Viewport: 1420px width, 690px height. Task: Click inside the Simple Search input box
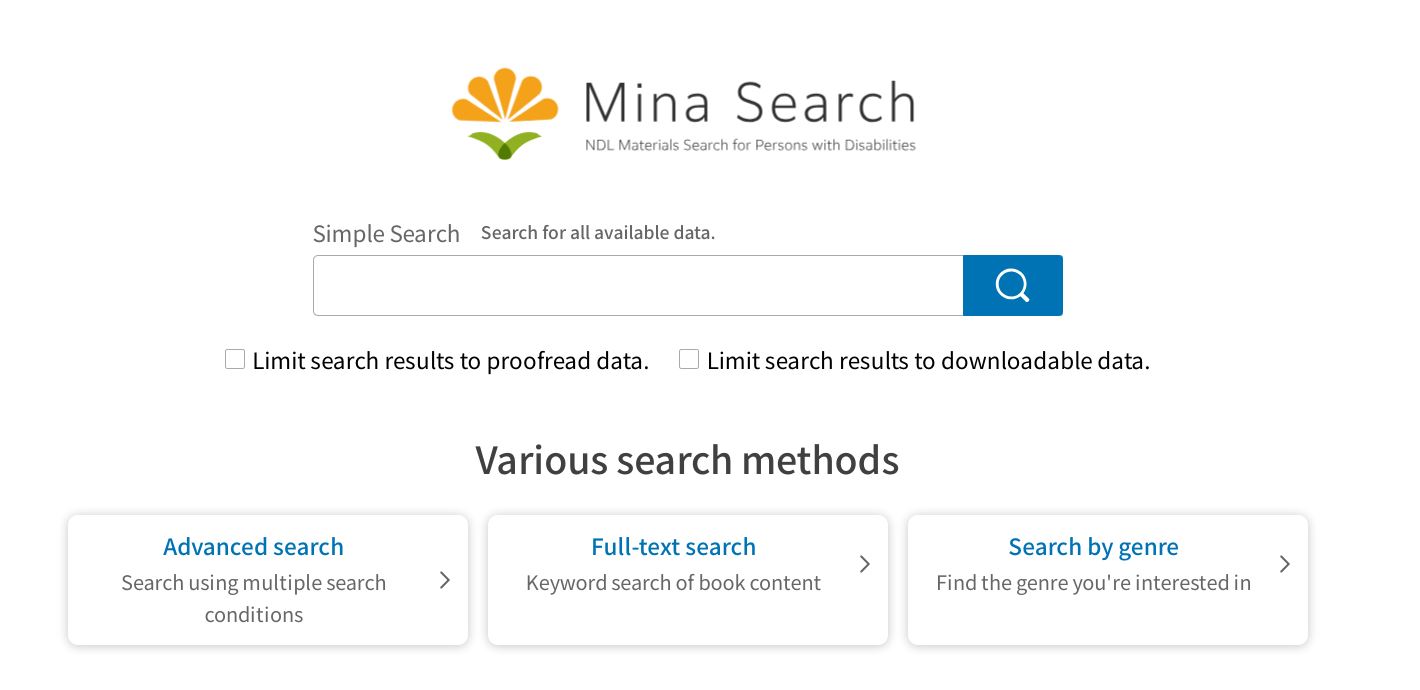tap(637, 285)
